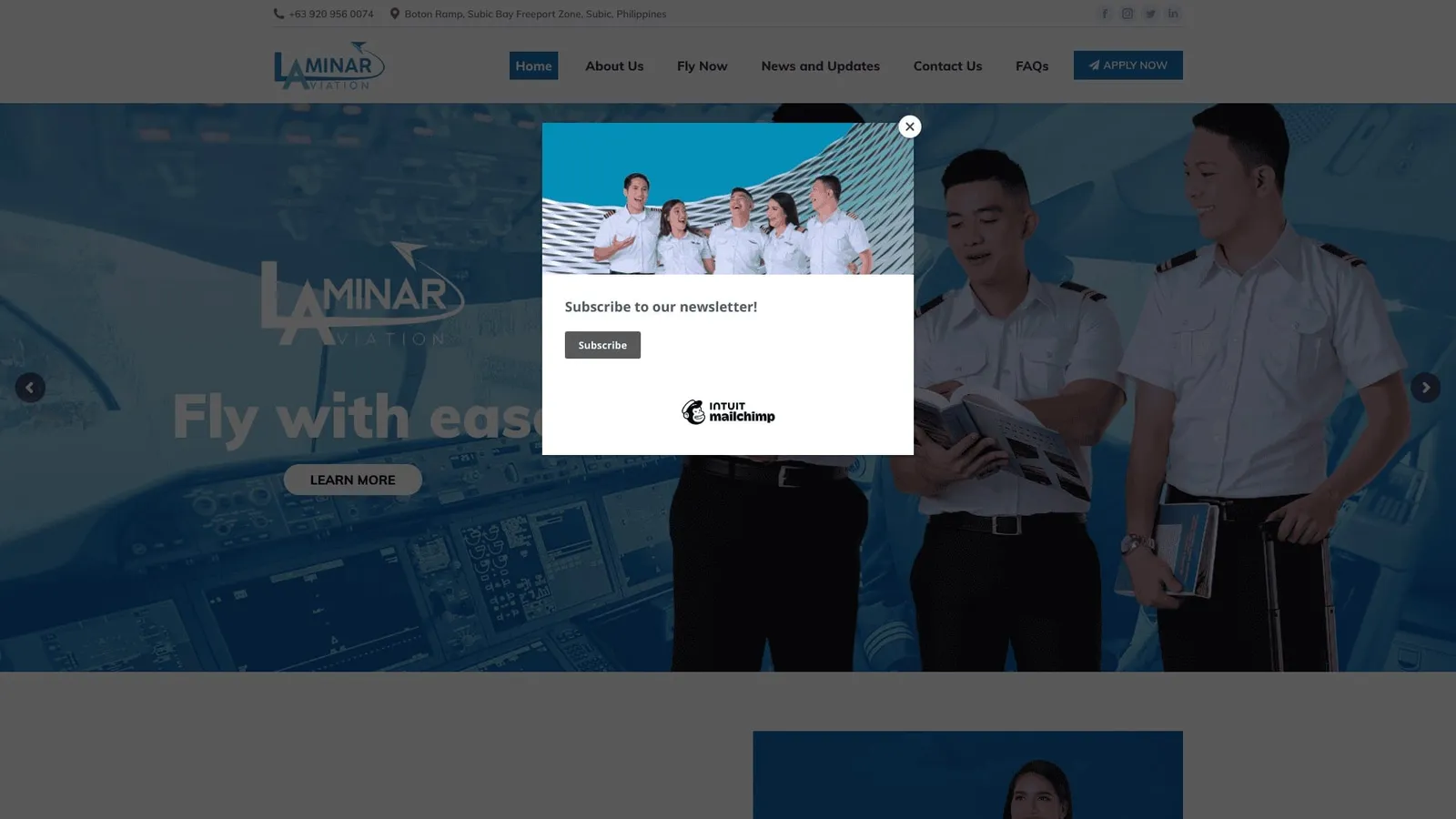This screenshot has height=819, width=1456.
Task: Click the woman portrait image below slider
Action: 967,774
